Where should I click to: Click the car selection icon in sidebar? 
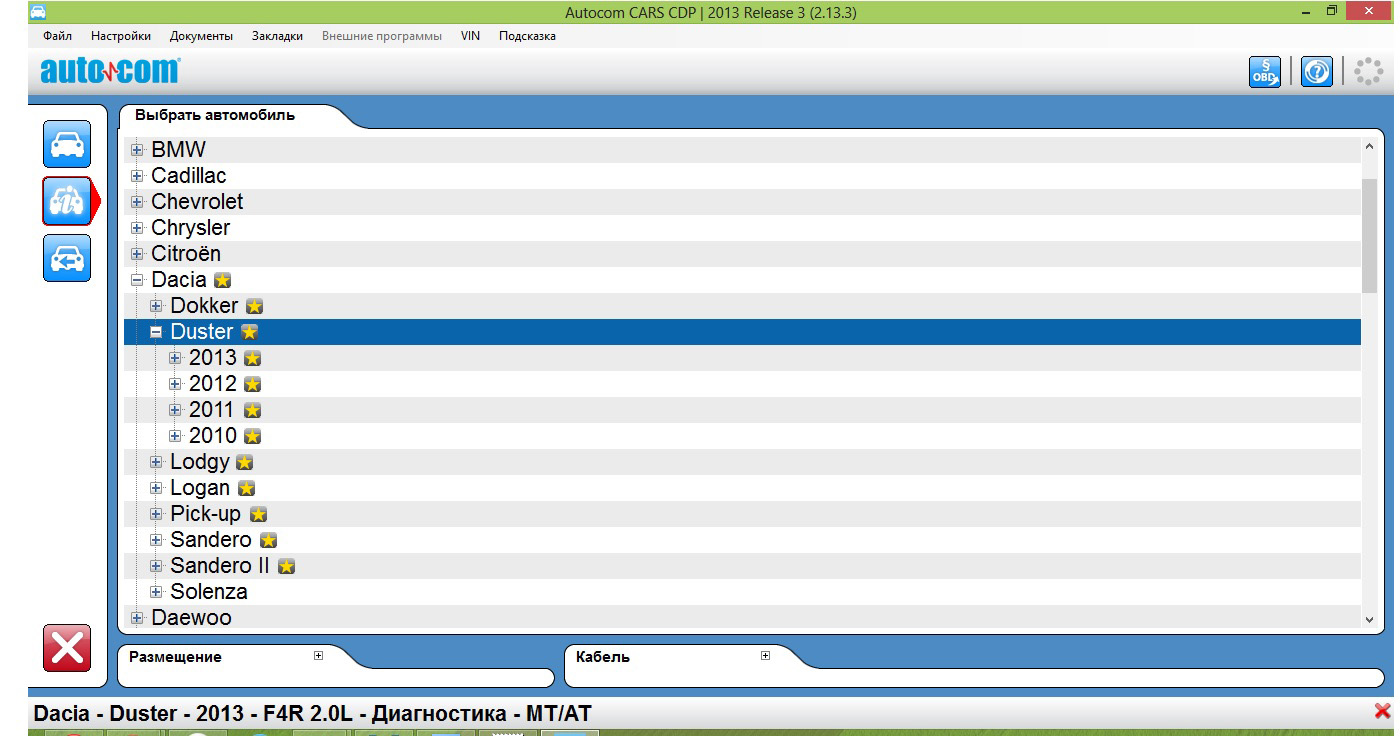click(67, 145)
